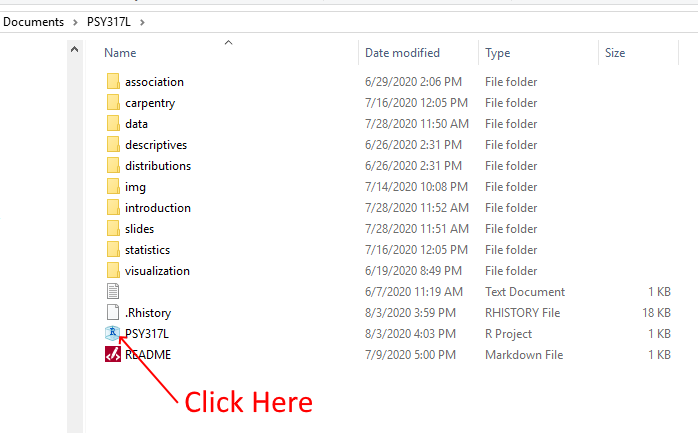The height and width of the screenshot is (433, 698).
Task: Click the date 7/9/2020 5:00 PM
Action: tap(410, 355)
